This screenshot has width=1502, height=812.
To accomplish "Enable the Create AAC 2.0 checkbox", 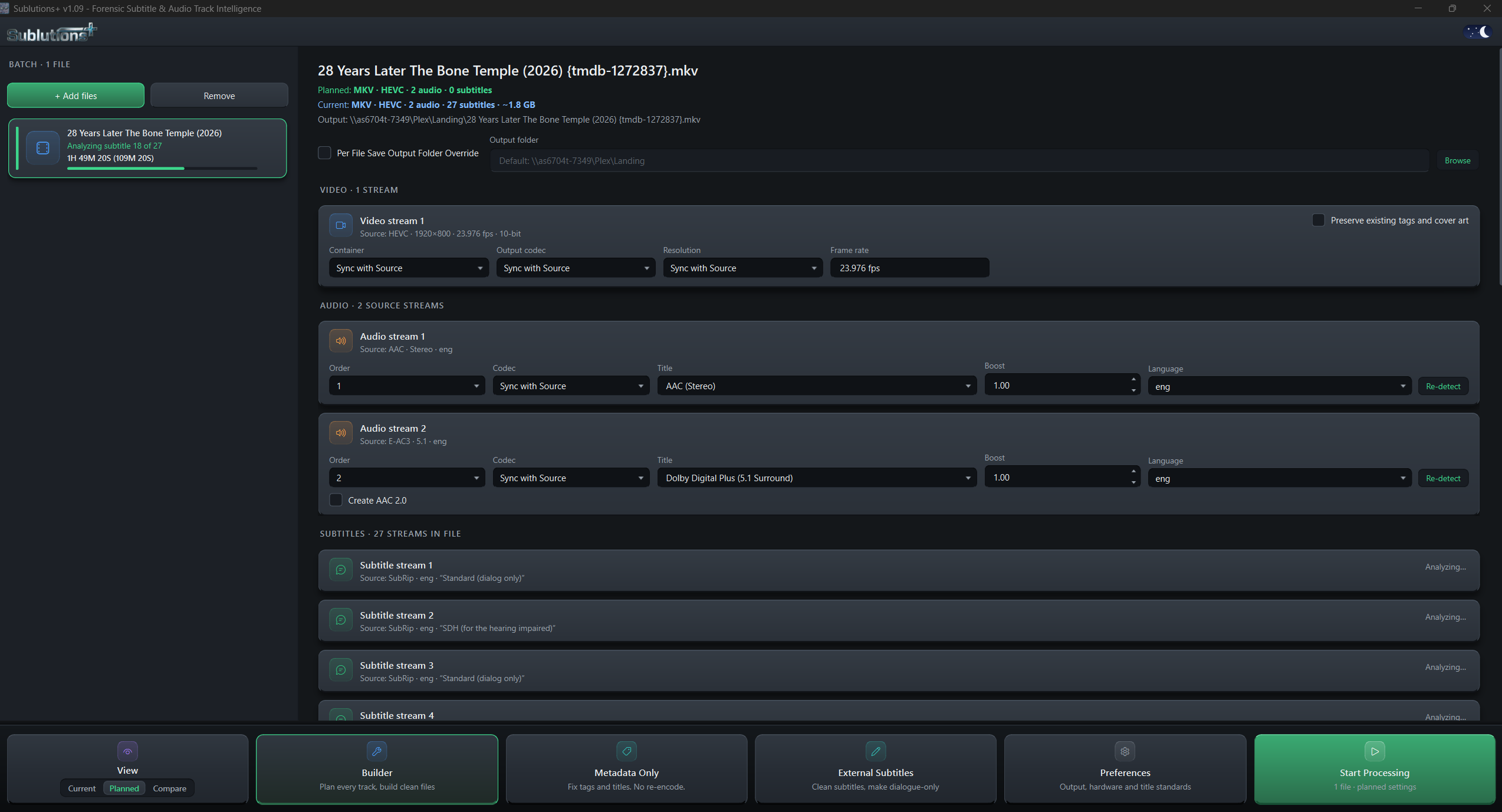I will pyautogui.click(x=336, y=500).
